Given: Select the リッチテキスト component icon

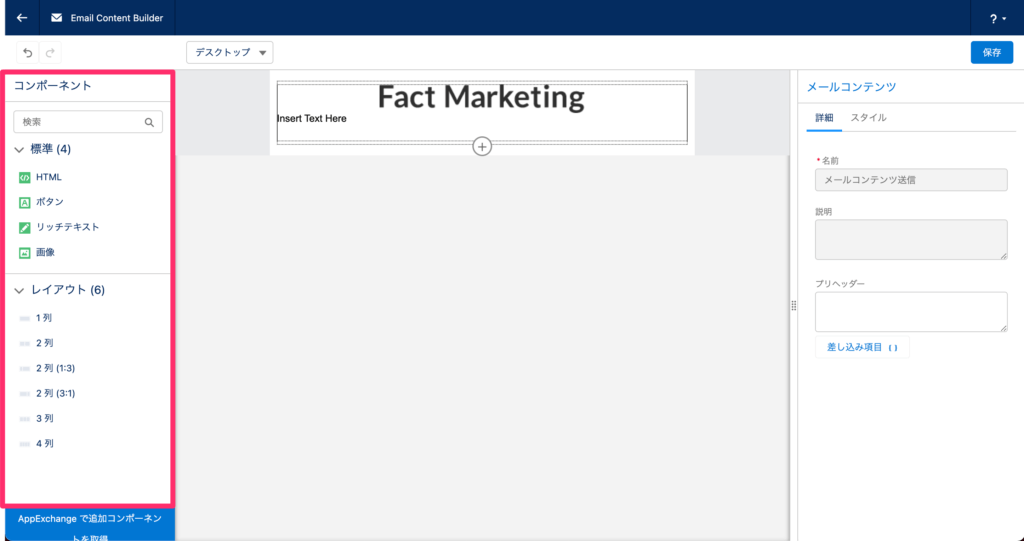Looking at the screenshot, I should 25,227.
